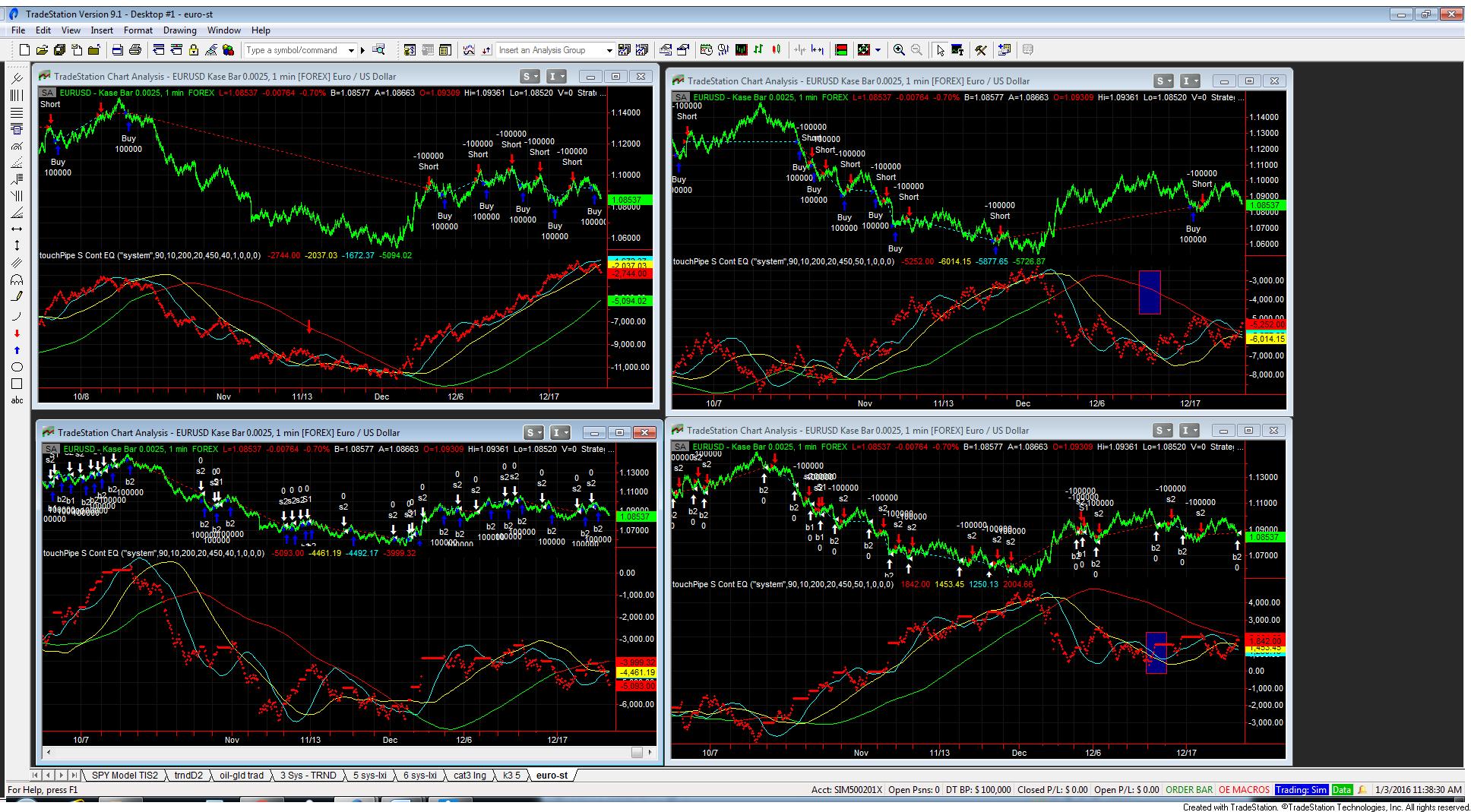Click the Zoom In magnifier icon
The image size is (1471, 812).
click(x=899, y=50)
